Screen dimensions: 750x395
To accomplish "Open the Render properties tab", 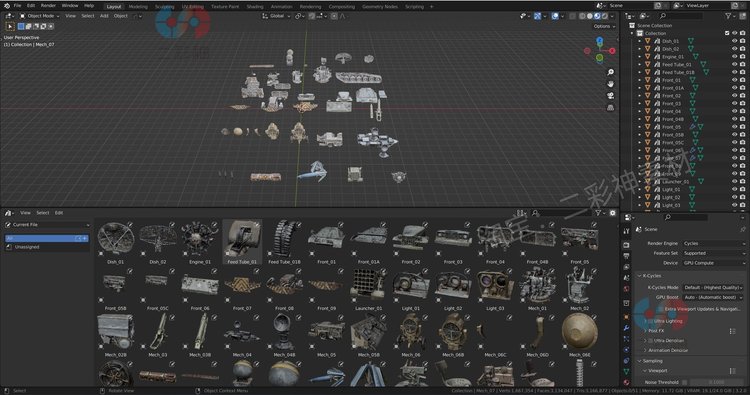I will [626, 245].
